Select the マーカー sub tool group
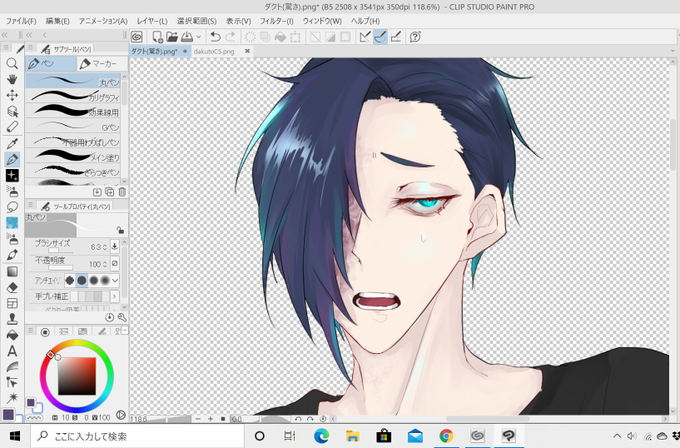The width and height of the screenshot is (680, 448). 102,64
